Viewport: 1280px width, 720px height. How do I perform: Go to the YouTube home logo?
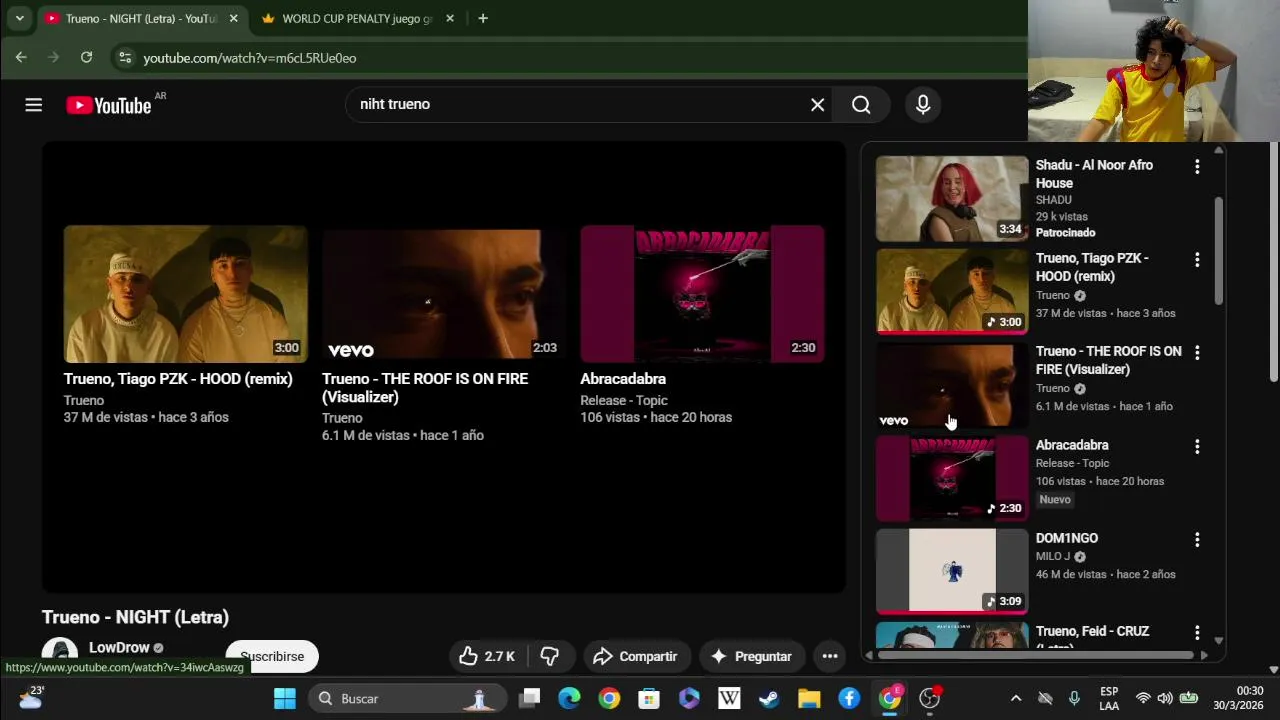109,105
